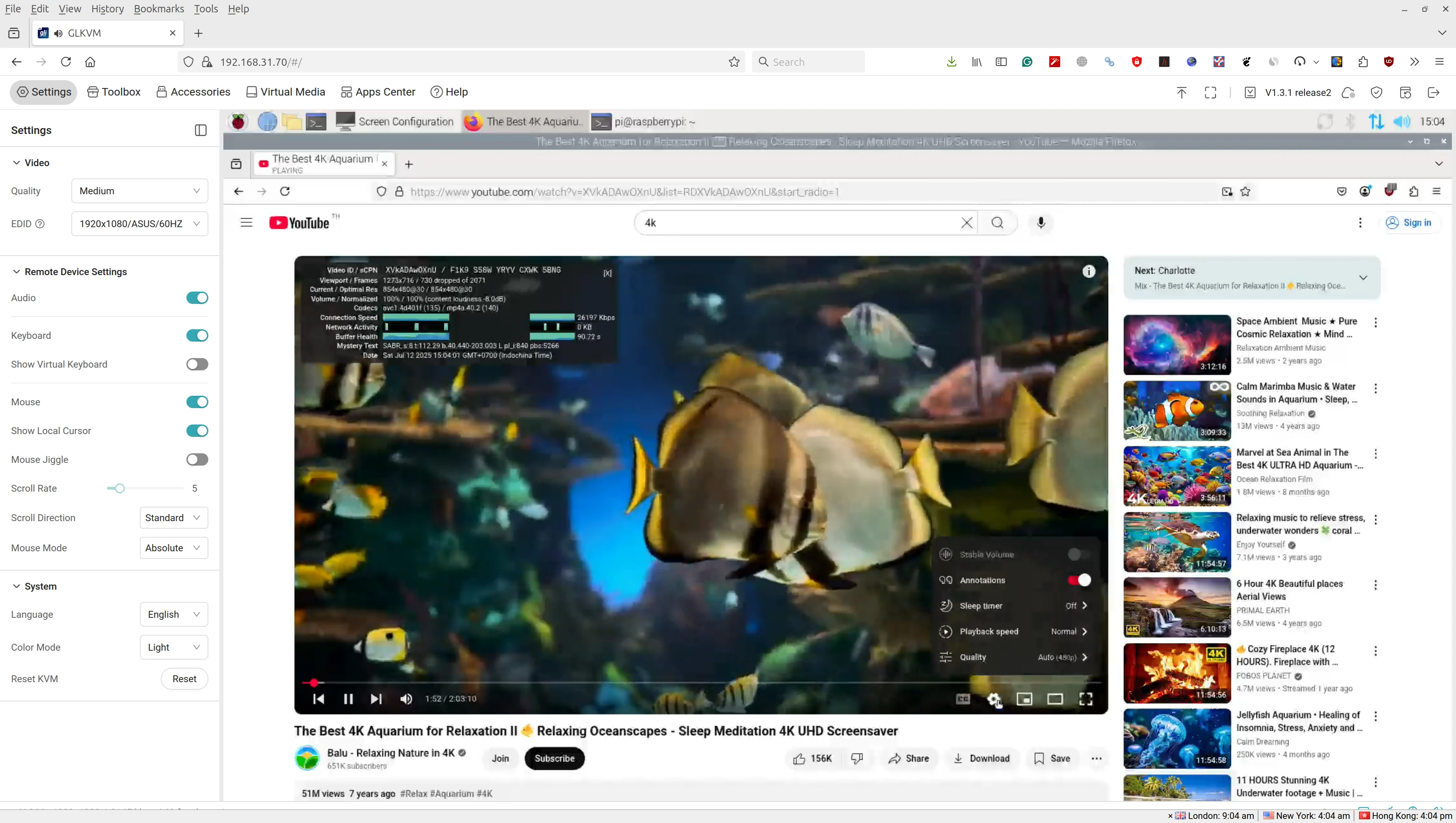
Task: Disable the Audio toggle
Action: coord(197,298)
